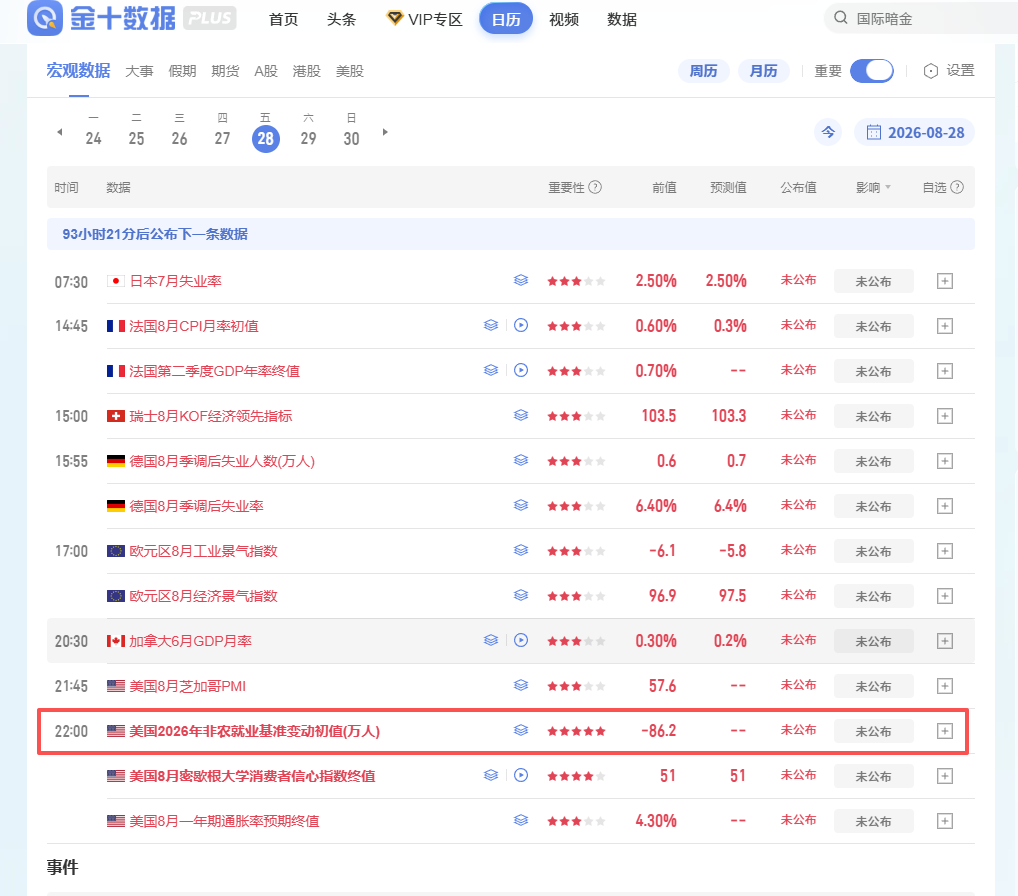Click previous value -86.2 for 非农就业基准变动

pos(658,730)
